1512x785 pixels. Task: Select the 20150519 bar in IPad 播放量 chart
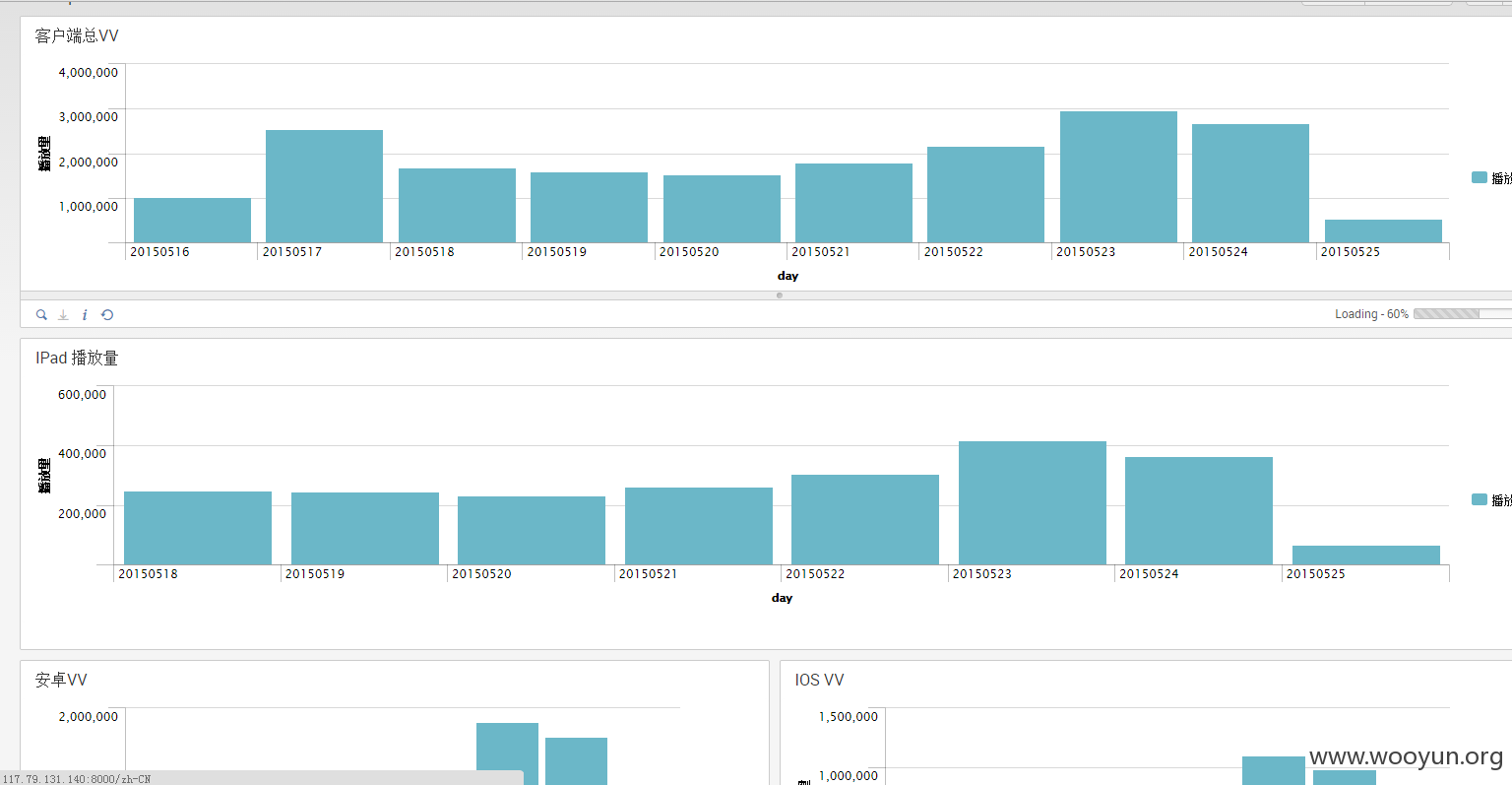tap(365, 528)
